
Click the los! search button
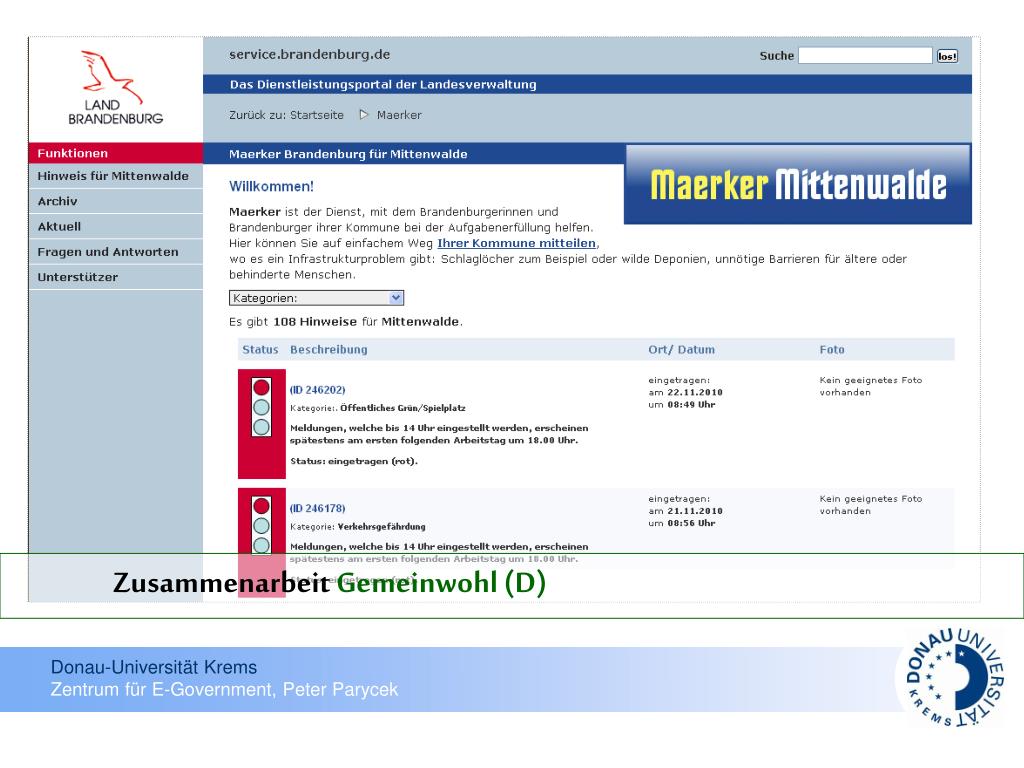pos(947,56)
